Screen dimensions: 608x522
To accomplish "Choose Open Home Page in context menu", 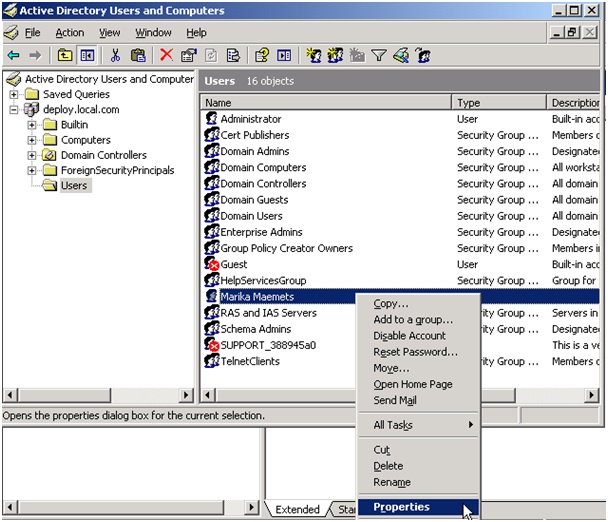I will pos(418,384).
